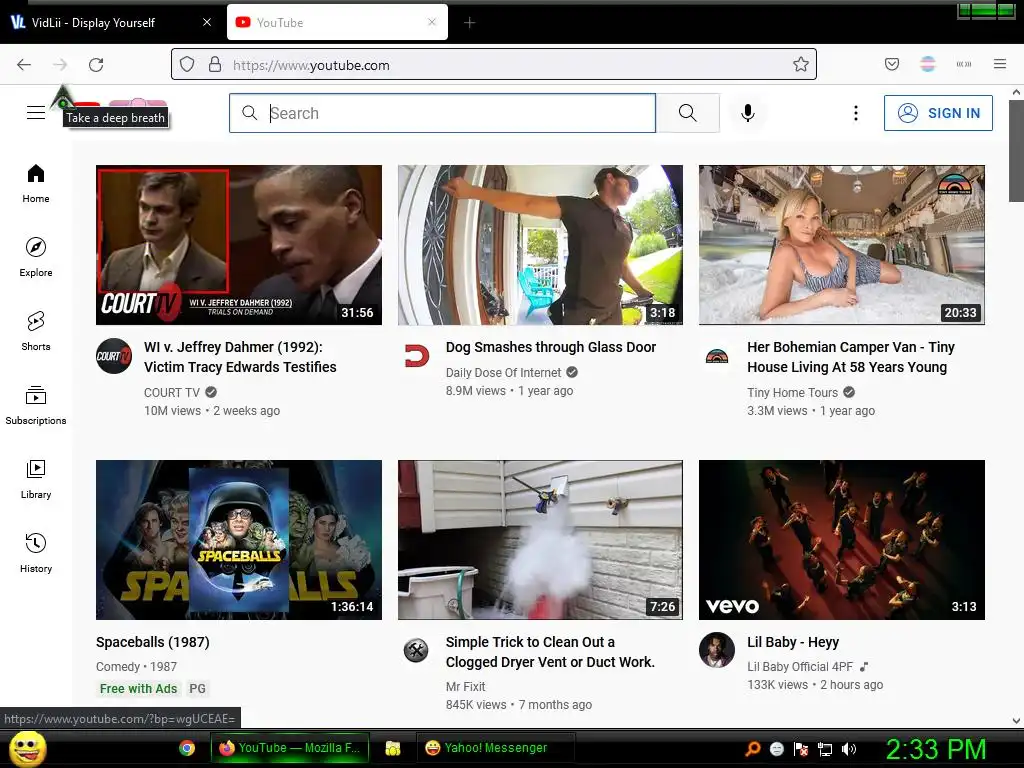Click title WI v. Jeffrey Dahmer (1992)
The height and width of the screenshot is (768, 1024).
pos(240,357)
